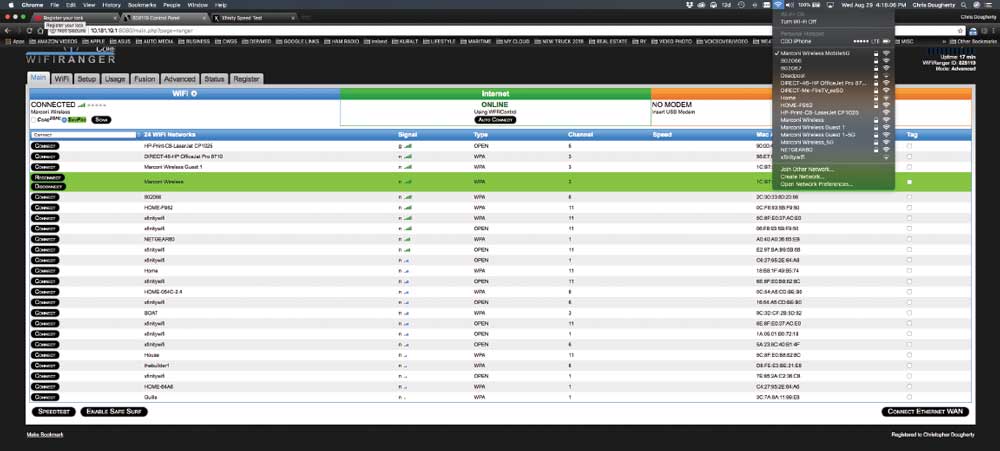Click the browser home icon
Screen dimensions: 1000x451
pos(40,30)
